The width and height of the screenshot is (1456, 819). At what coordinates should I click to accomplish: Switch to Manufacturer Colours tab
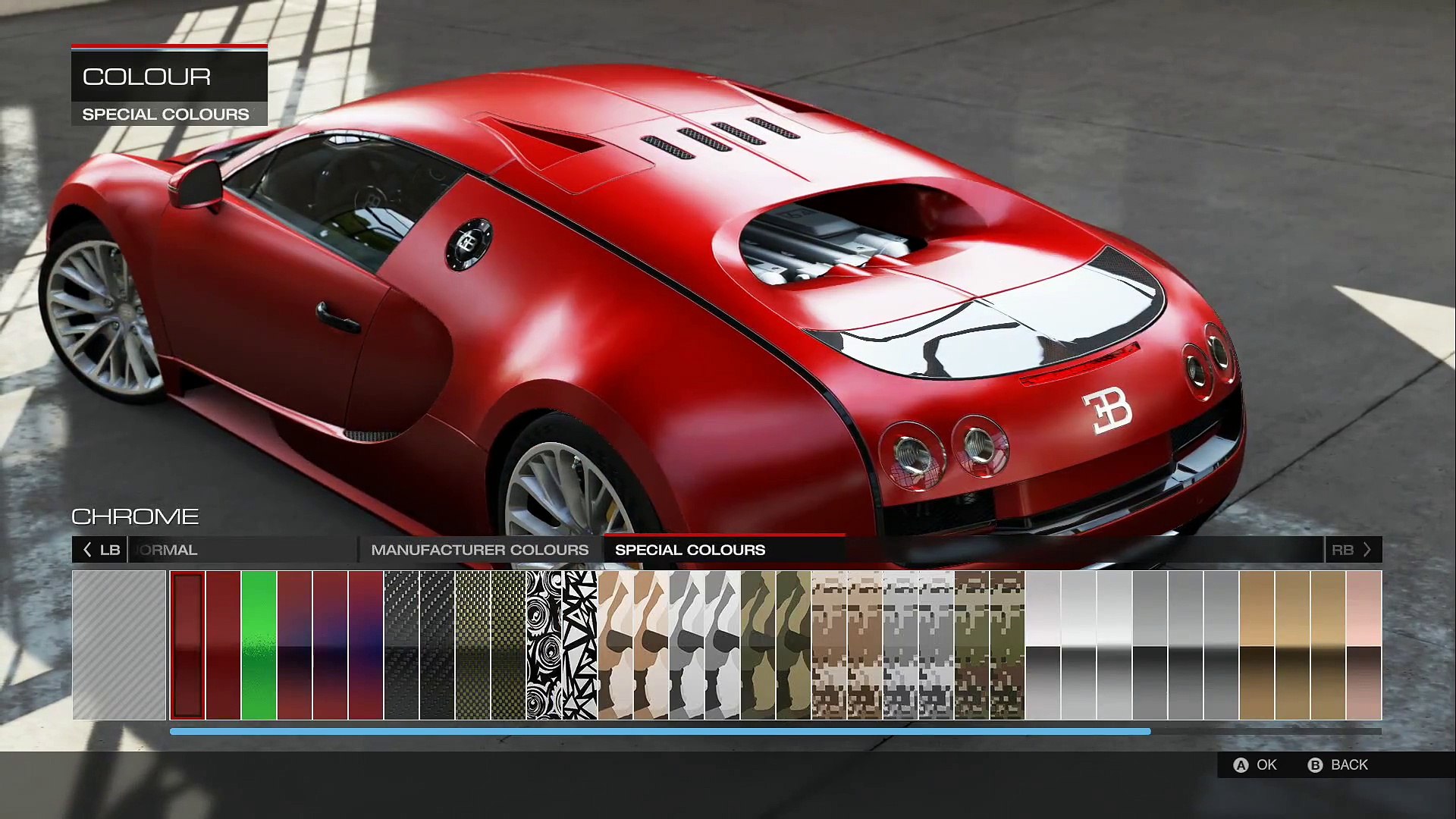pyautogui.click(x=479, y=550)
